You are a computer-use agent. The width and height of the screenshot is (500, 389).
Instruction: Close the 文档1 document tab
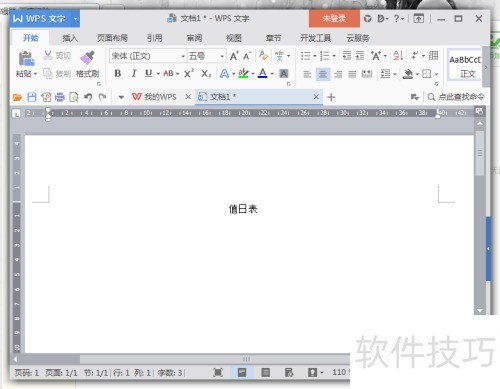pyautogui.click(x=316, y=97)
